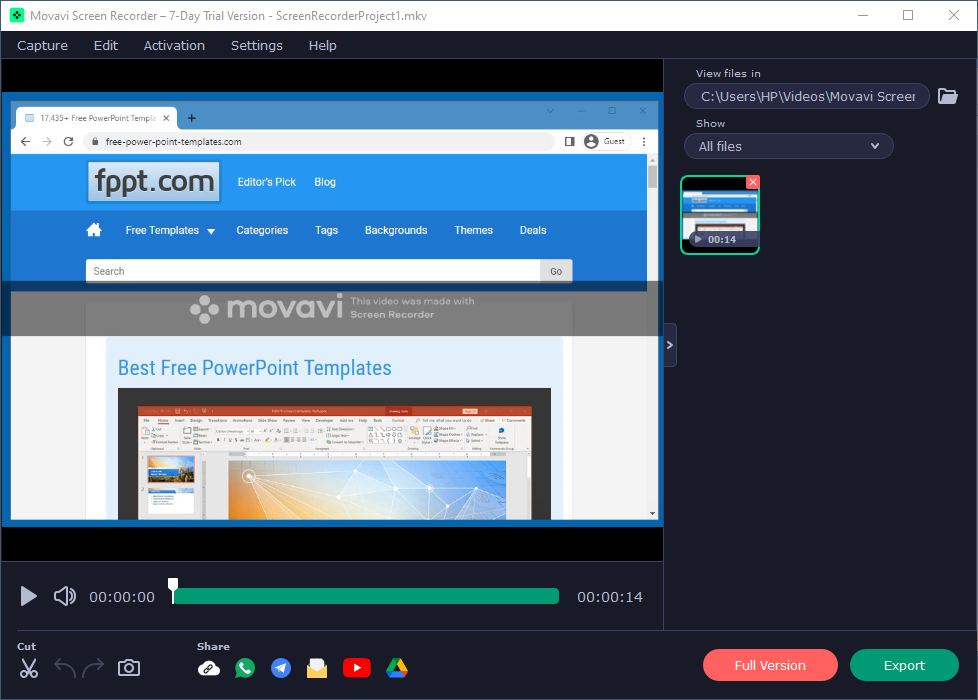Minimize the Movavi Screen Recorder window
This screenshot has height=700, width=978.
coord(863,16)
